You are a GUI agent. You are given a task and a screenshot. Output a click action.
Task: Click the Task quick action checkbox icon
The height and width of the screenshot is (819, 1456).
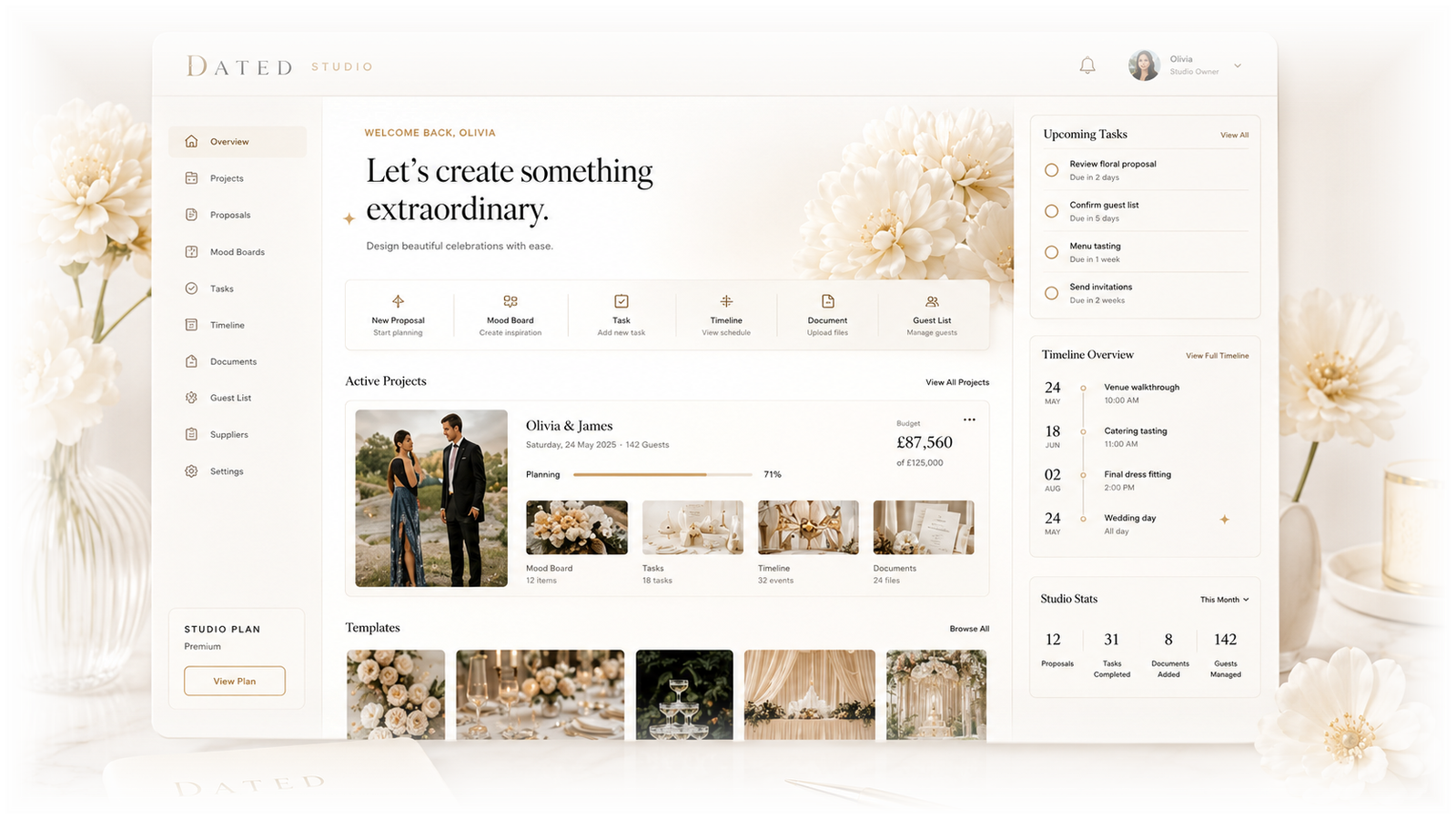pyautogui.click(x=622, y=301)
